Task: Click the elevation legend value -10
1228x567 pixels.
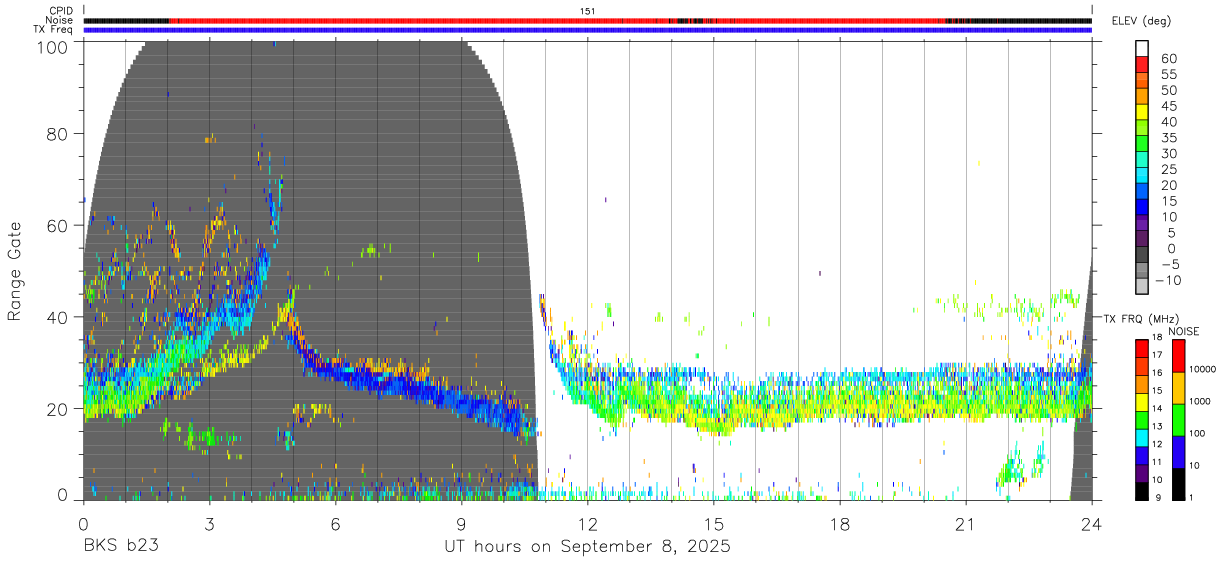Action: [1169, 280]
